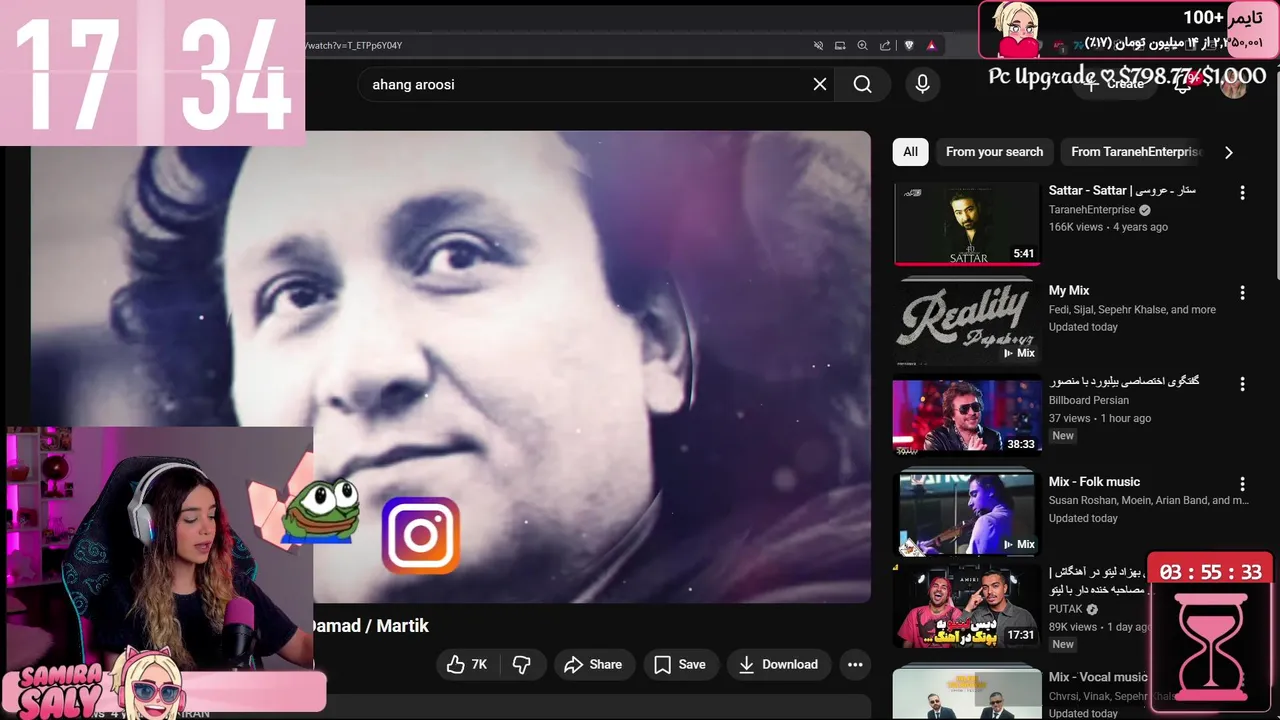Open Billboard Persian video thumbnail
This screenshot has width=1280, height=720.
(x=967, y=414)
